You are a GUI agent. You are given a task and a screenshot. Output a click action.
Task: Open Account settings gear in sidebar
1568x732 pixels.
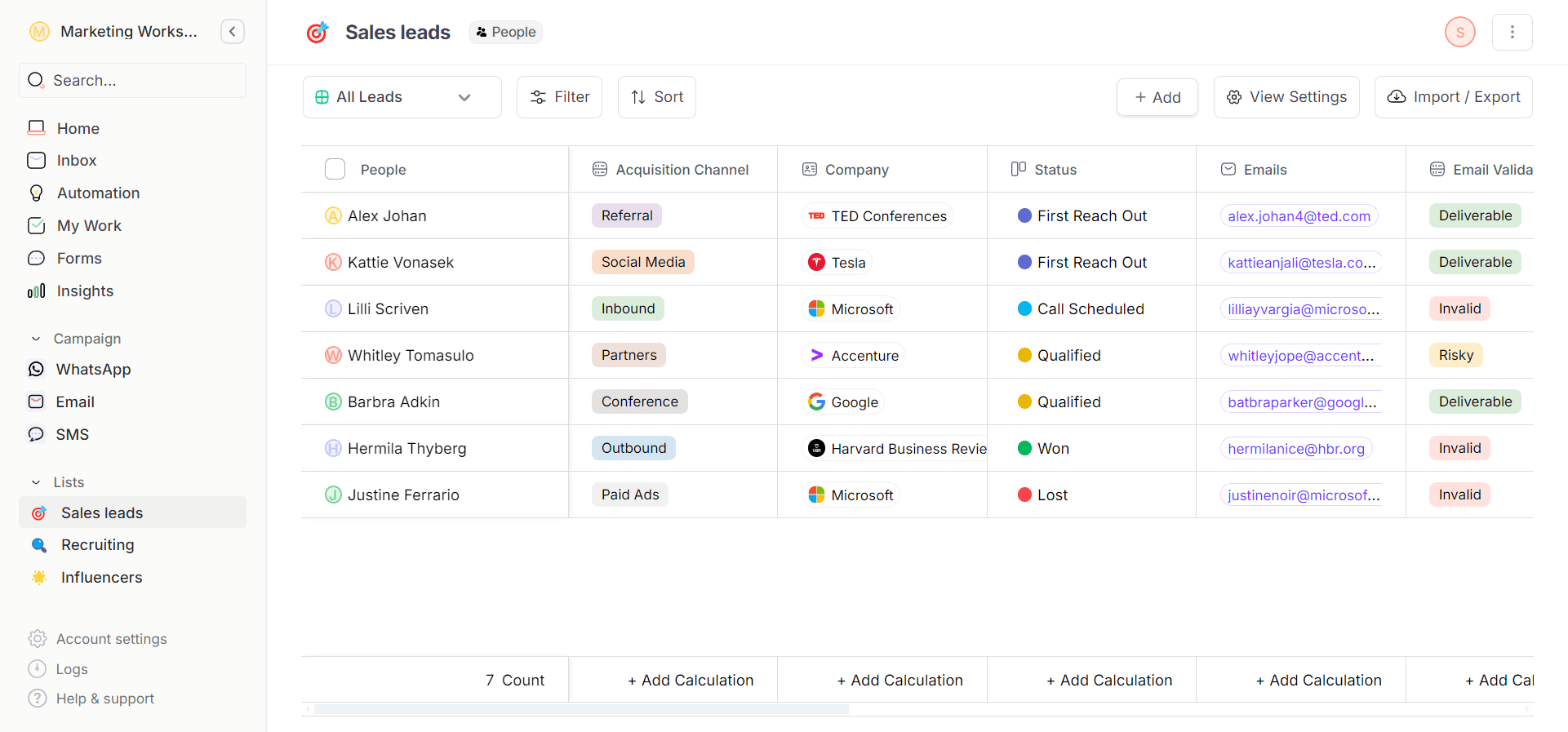38,639
